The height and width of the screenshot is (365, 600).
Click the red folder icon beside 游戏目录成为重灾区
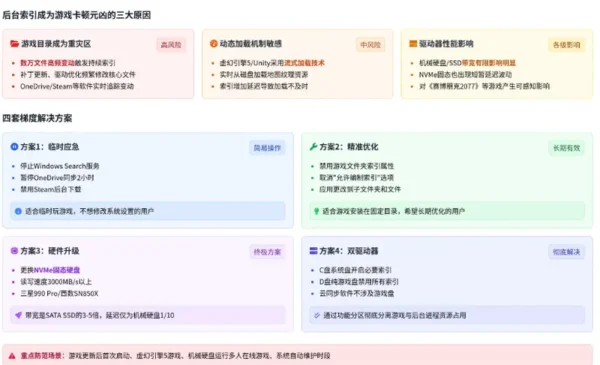[15, 44]
